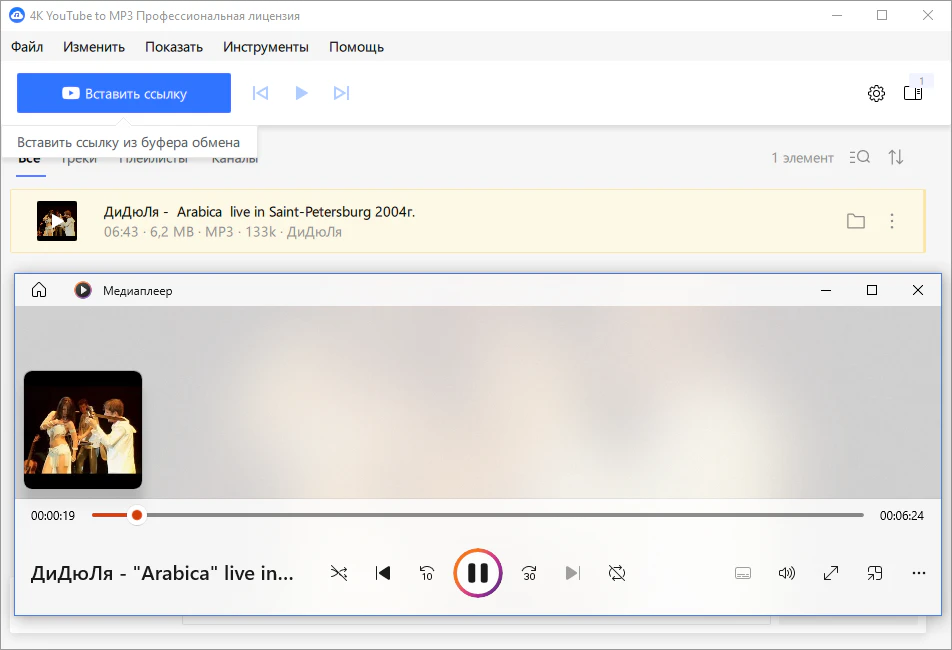Screen dimensions: 952x650
Task: Open the Помощь menu
Action: tap(356, 47)
